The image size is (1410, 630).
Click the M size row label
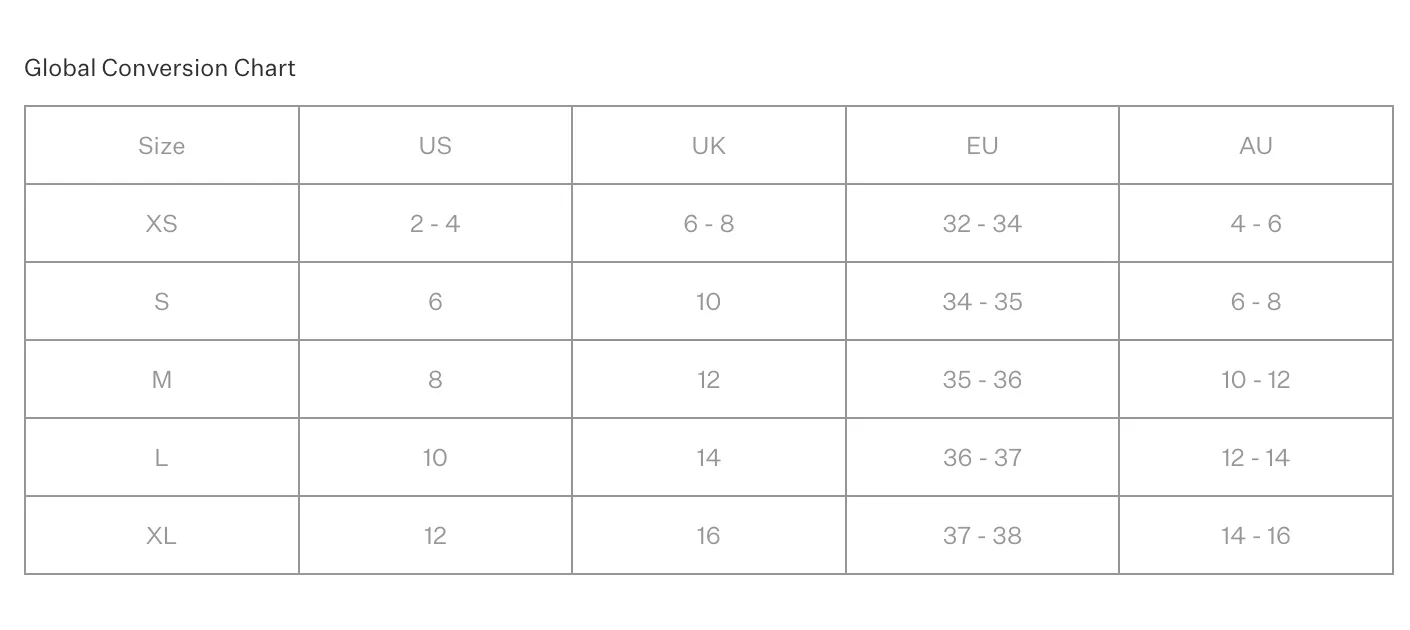click(x=162, y=380)
